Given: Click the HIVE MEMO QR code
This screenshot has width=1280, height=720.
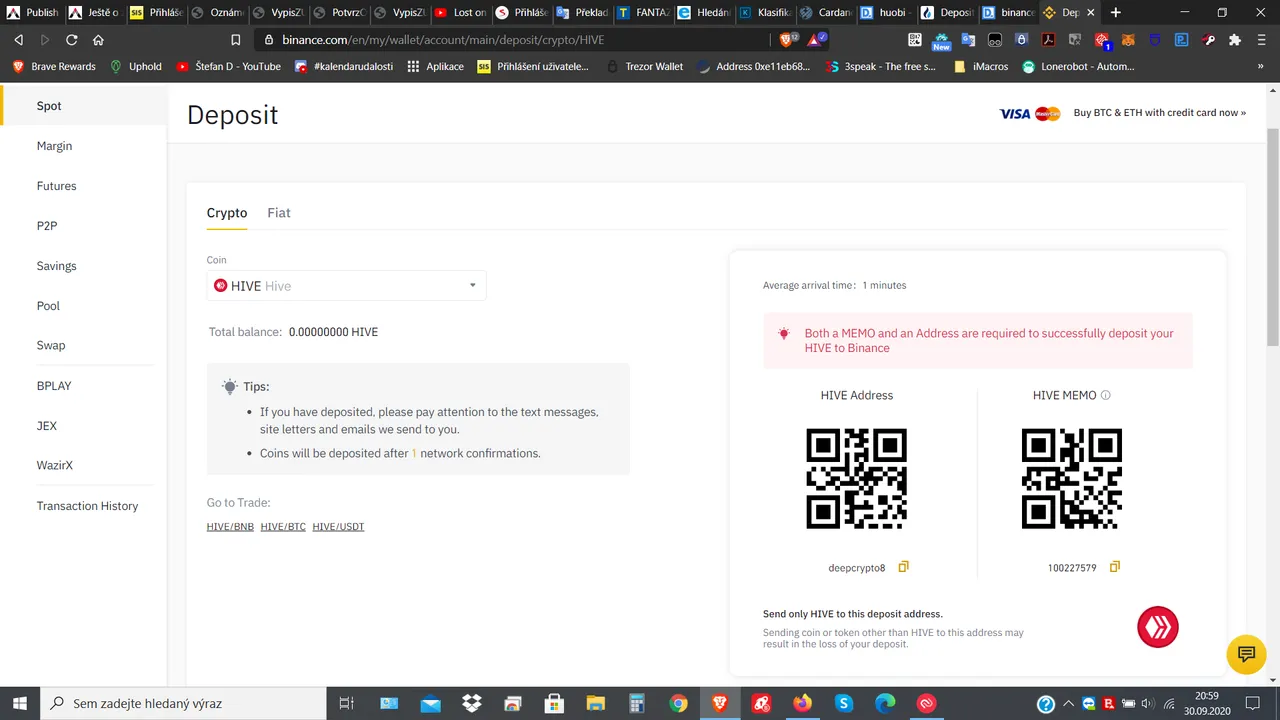Looking at the screenshot, I should tap(1071, 478).
